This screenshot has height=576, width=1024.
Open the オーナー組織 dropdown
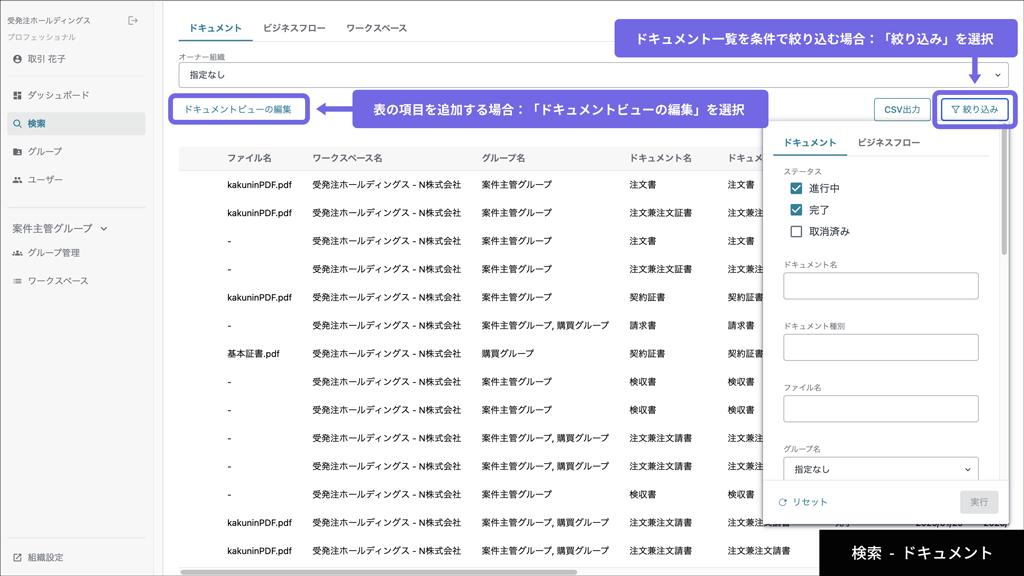coord(593,75)
